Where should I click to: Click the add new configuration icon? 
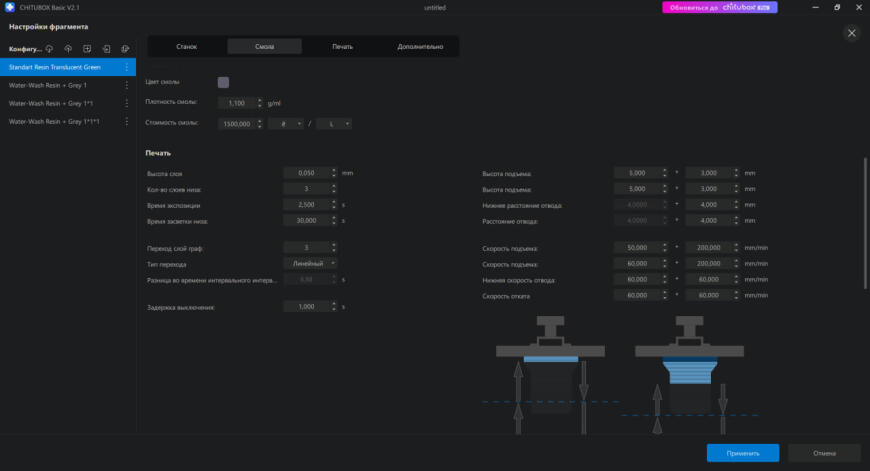[87, 49]
